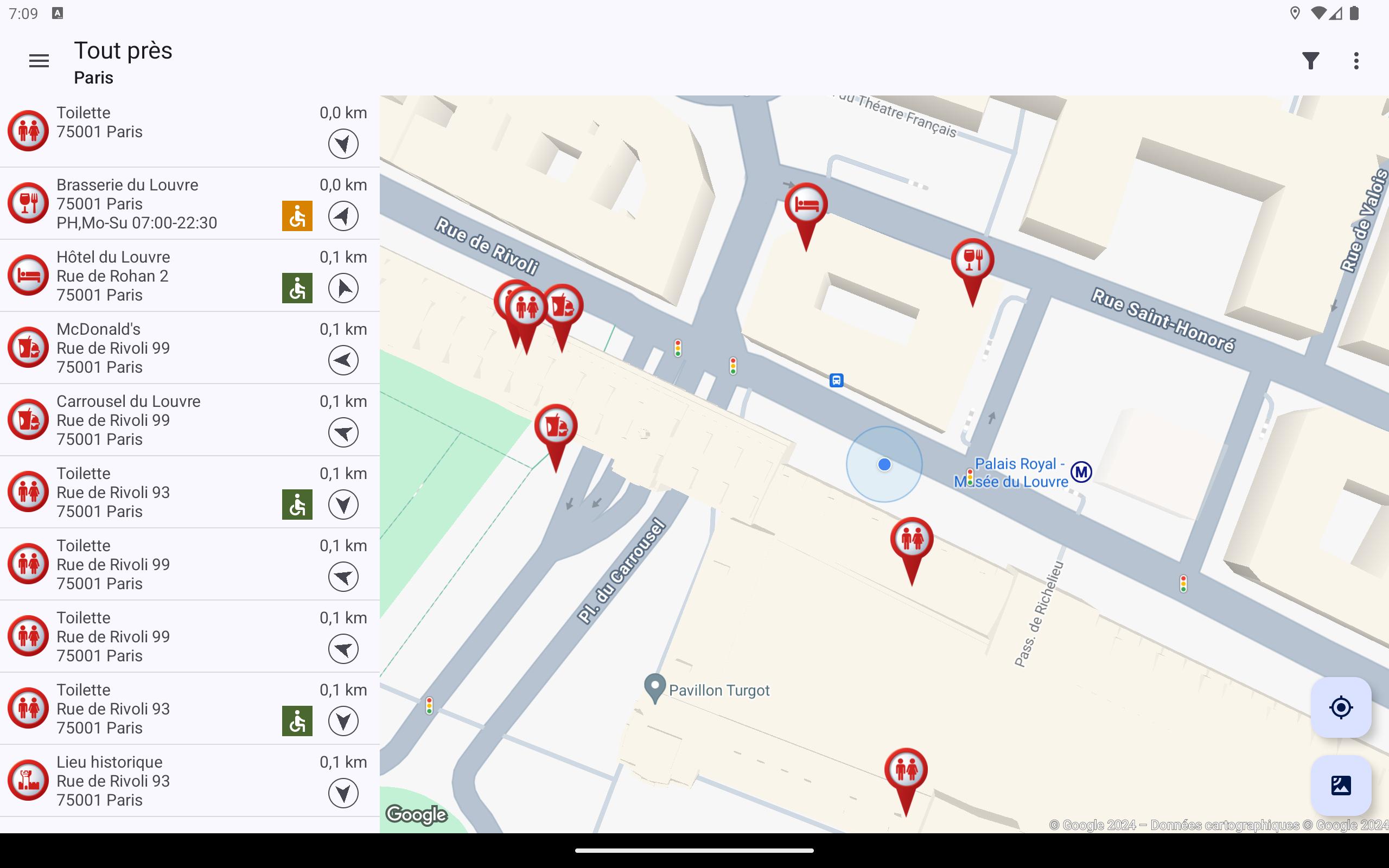
Task: Select the Lieu historique list entry
Action: click(189, 781)
